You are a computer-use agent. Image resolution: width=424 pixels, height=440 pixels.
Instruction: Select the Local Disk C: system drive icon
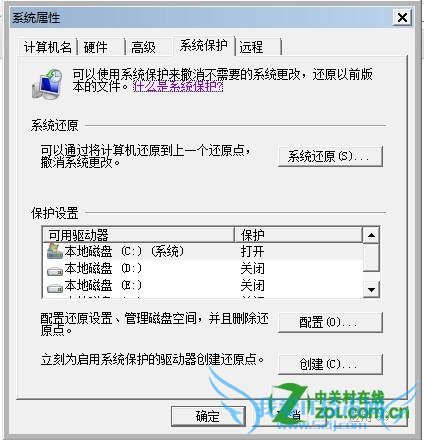pyautogui.click(x=55, y=251)
